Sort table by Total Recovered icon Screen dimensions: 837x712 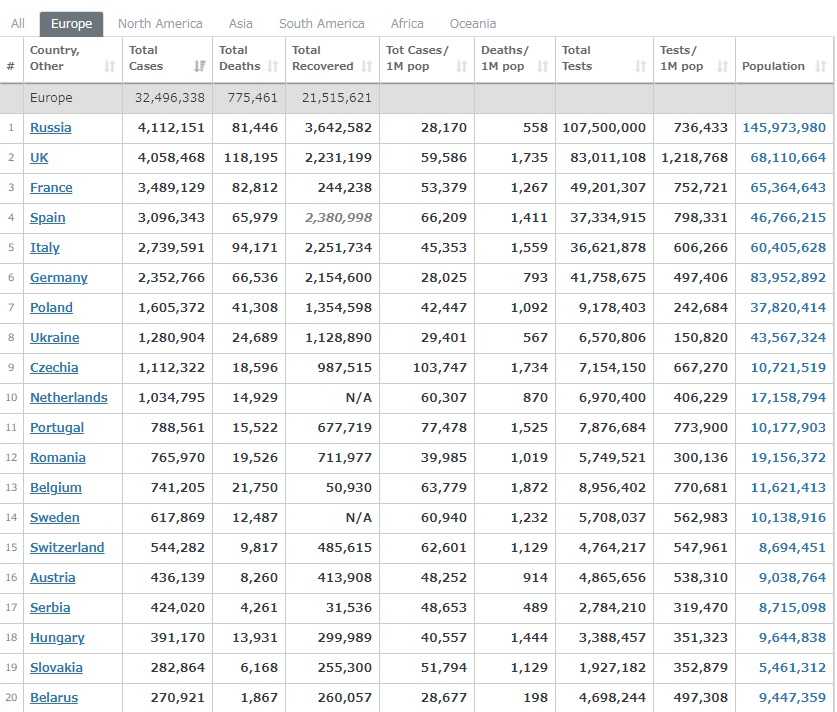367,67
